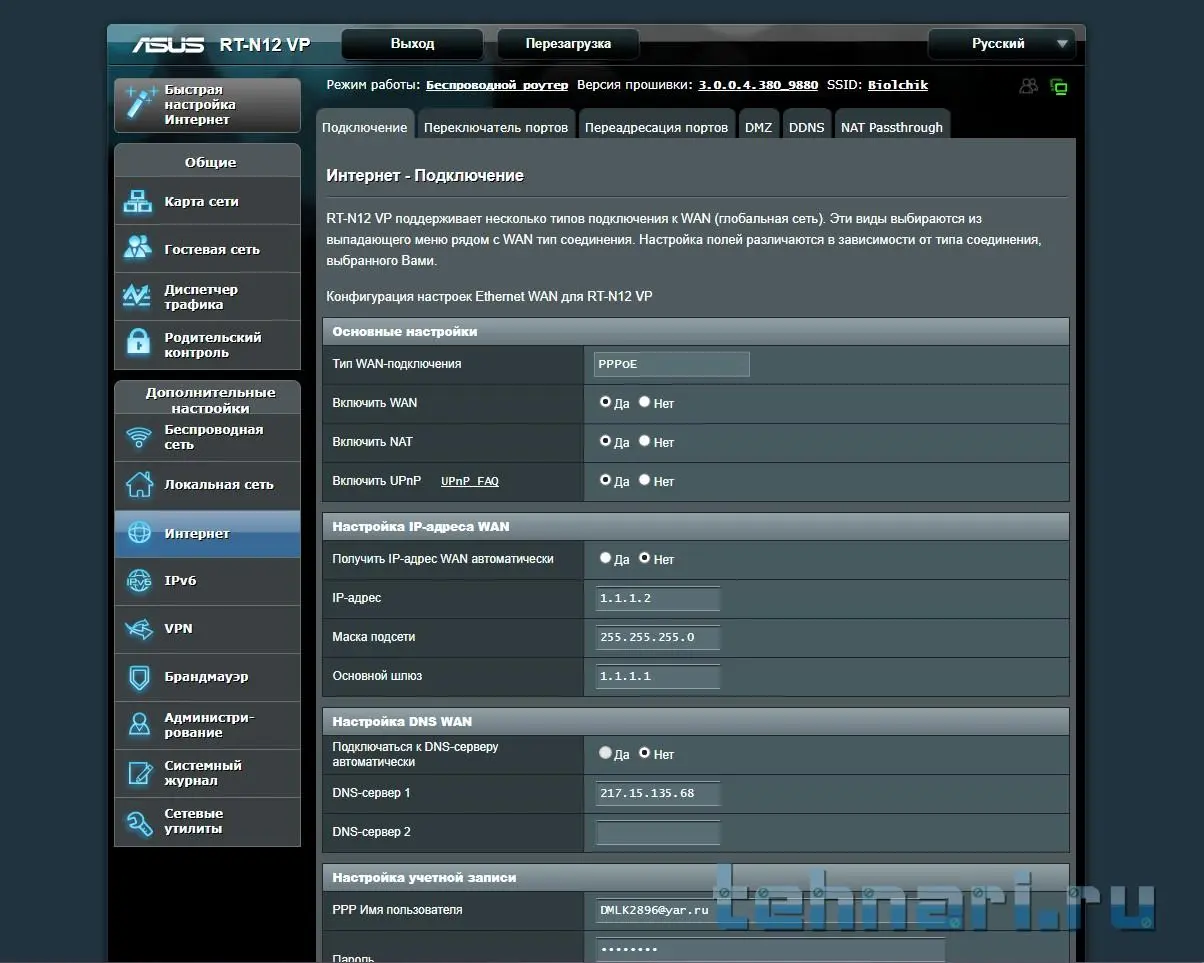The width and height of the screenshot is (1204, 963).
Task: Open the Biolchik SSID link
Action: [x=898, y=86]
